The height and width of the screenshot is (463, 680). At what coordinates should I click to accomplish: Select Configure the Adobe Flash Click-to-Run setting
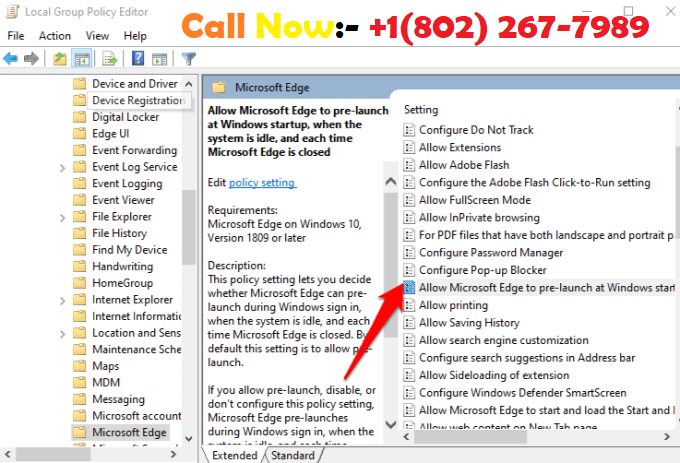527,183
